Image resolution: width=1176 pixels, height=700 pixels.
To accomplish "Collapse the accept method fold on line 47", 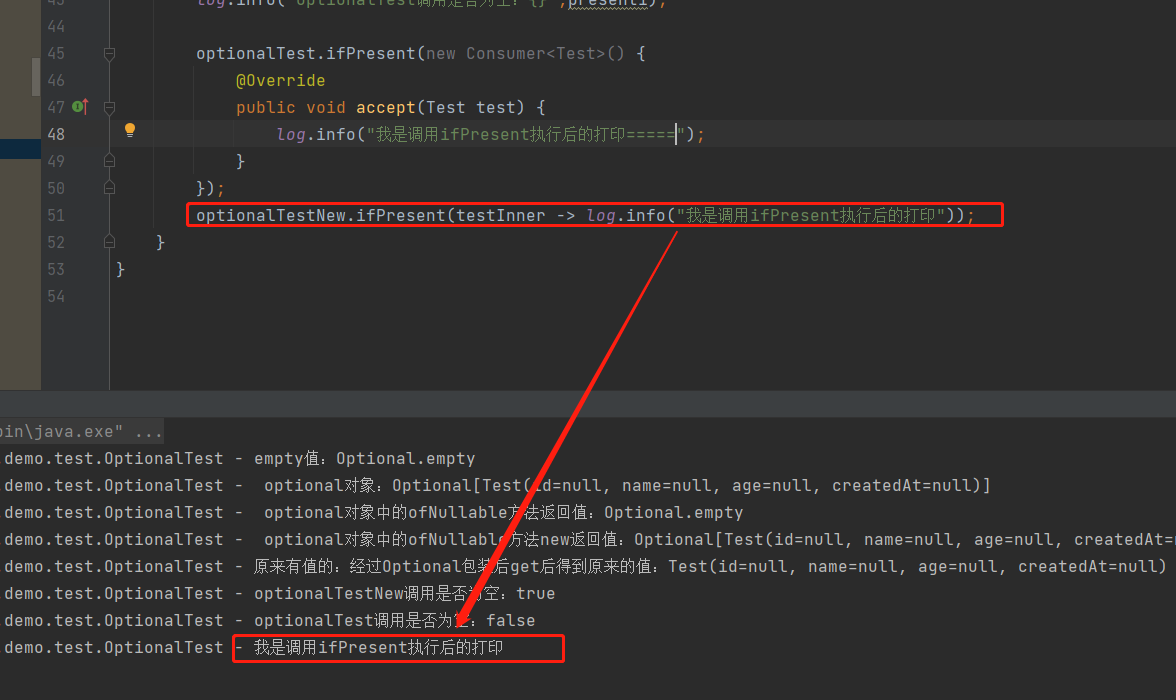I will 109,107.
